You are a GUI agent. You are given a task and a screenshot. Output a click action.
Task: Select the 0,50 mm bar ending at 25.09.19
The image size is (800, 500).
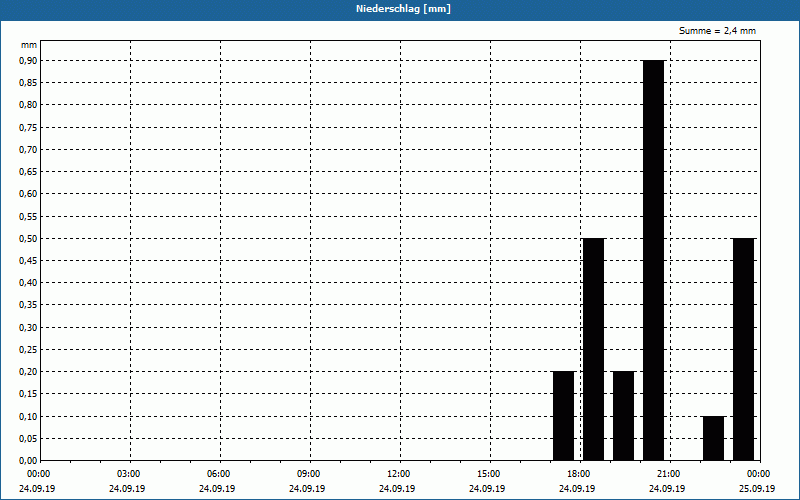pyautogui.click(x=743, y=349)
